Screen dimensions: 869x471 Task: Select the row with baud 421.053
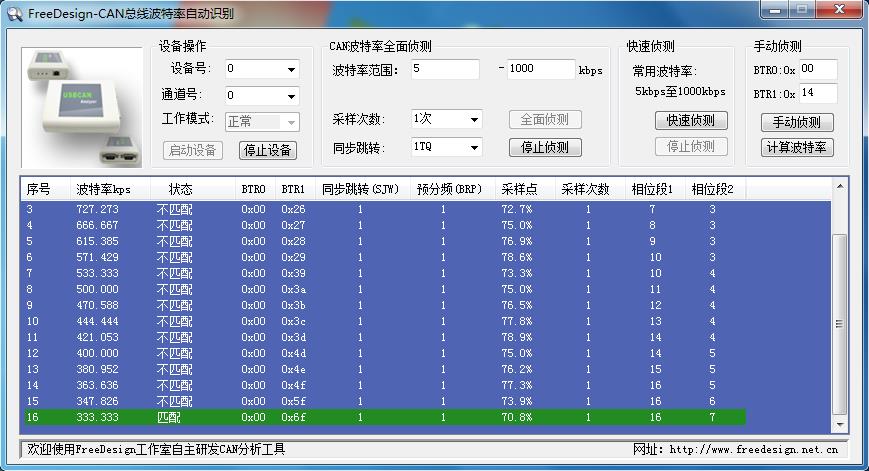coord(384,337)
